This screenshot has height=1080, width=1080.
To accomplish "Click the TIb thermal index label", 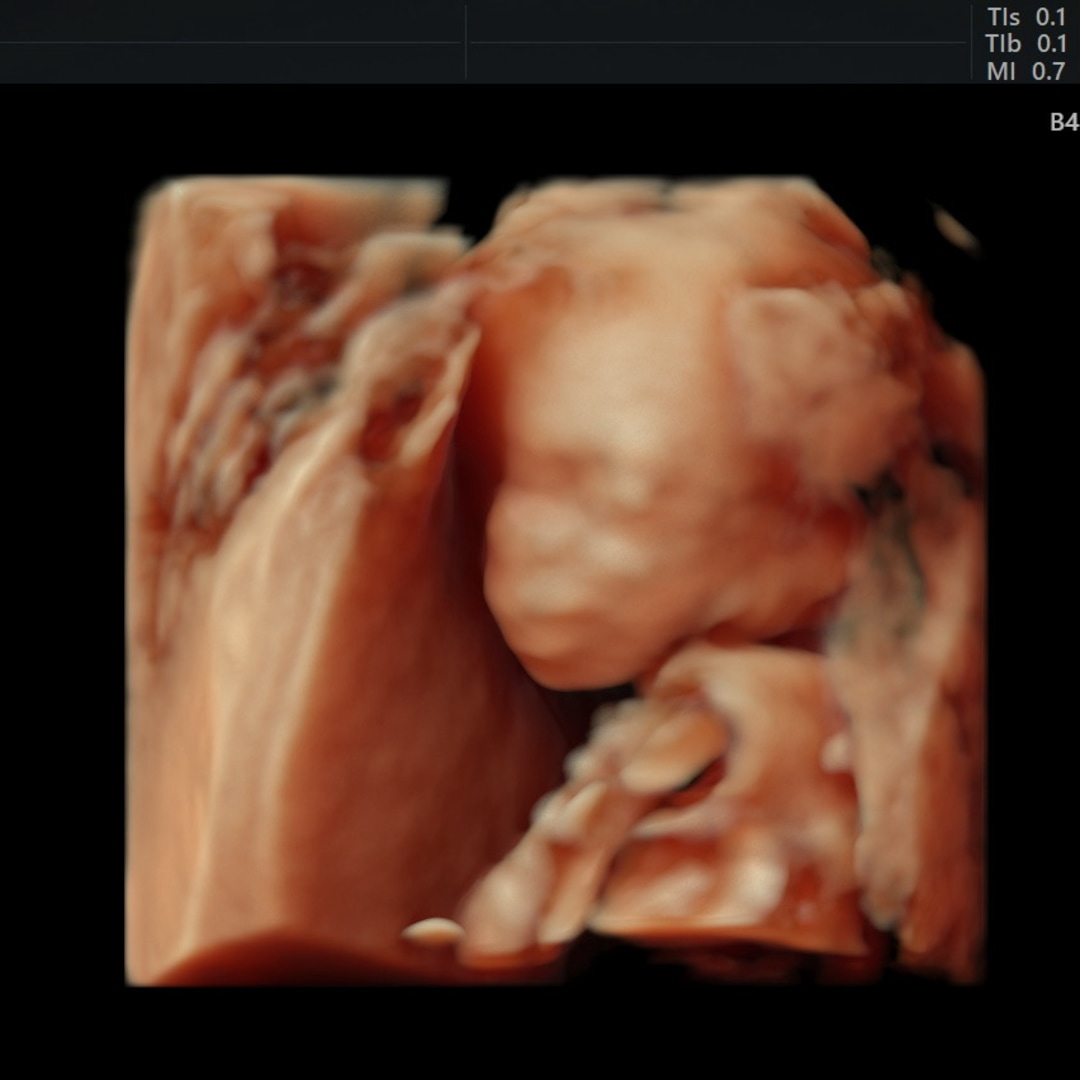I will 1003,44.
